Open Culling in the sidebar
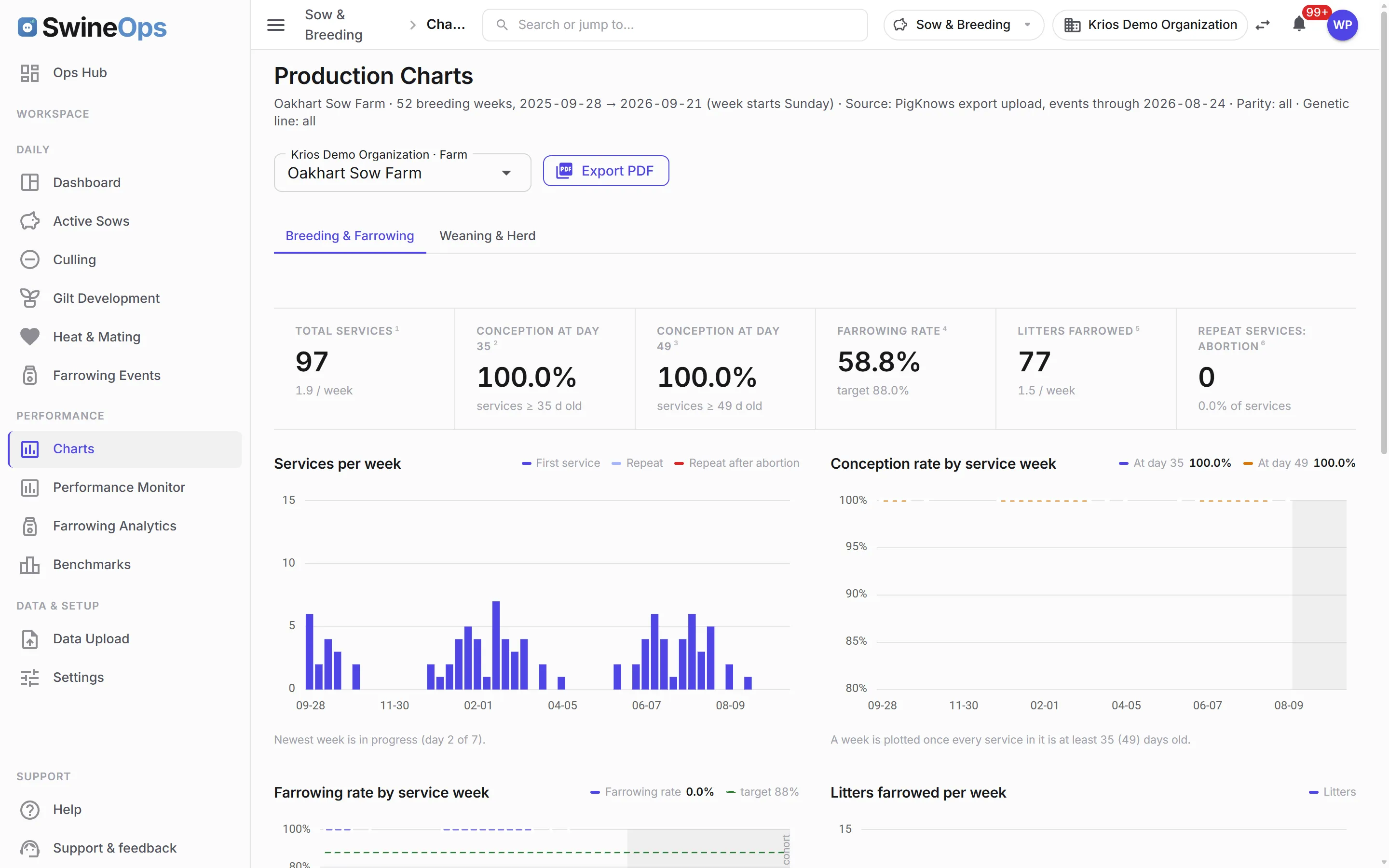The image size is (1389, 868). [124, 259]
